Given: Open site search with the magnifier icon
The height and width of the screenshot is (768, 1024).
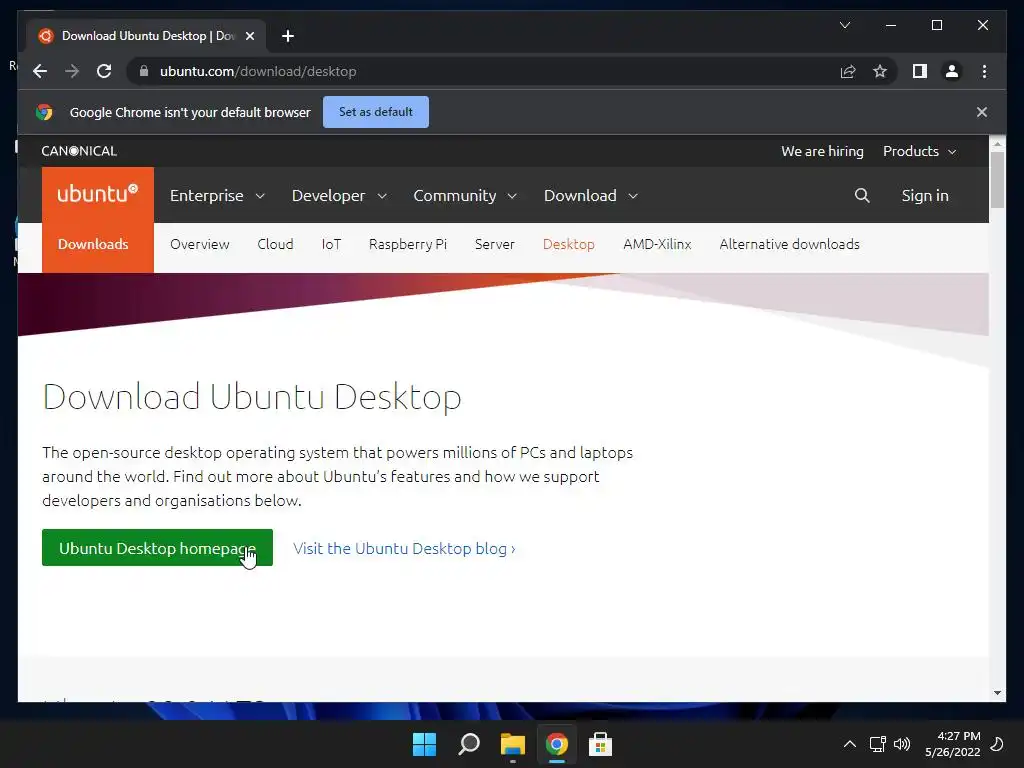Looking at the screenshot, I should click(862, 195).
